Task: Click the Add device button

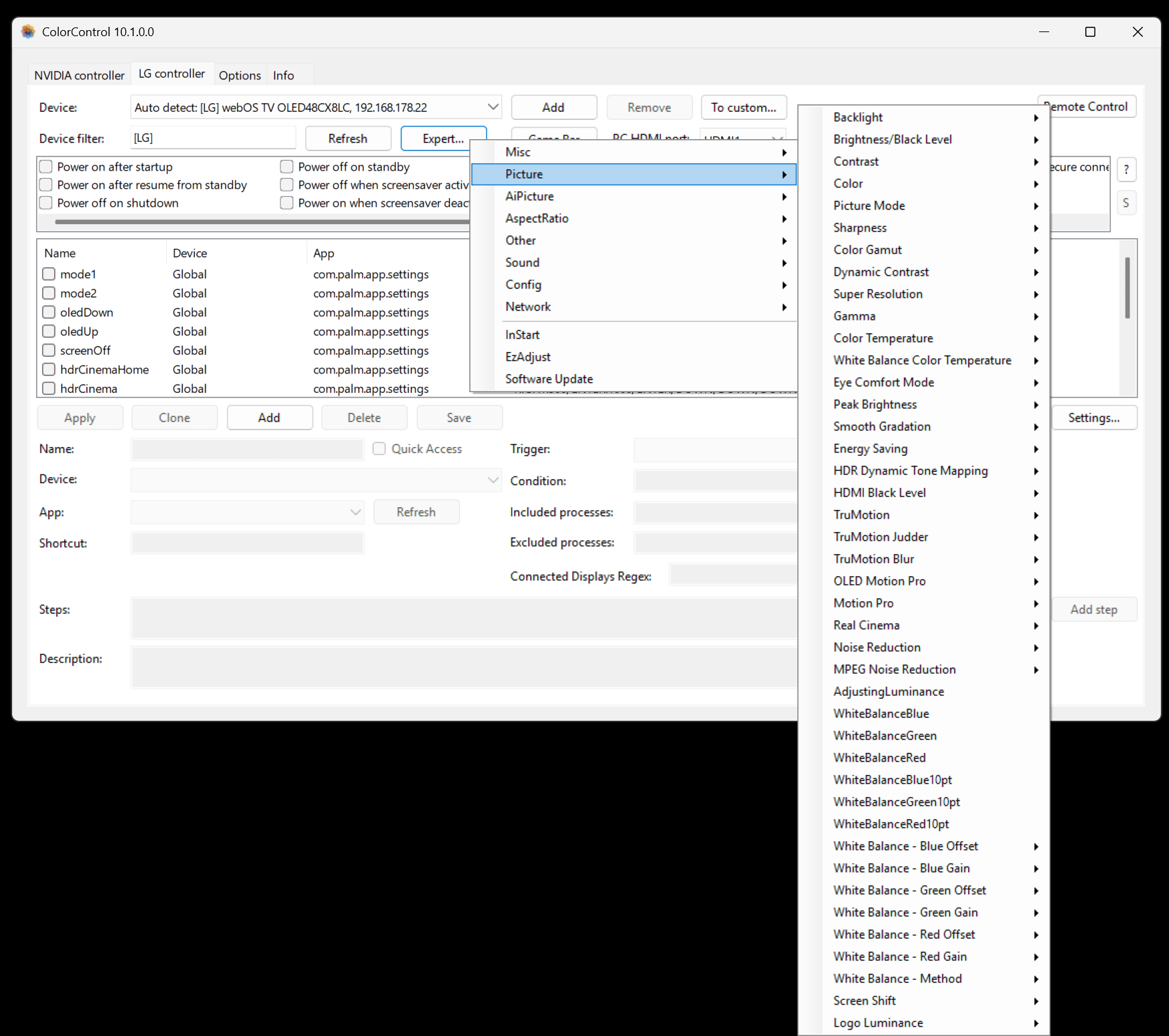Action: pos(554,107)
